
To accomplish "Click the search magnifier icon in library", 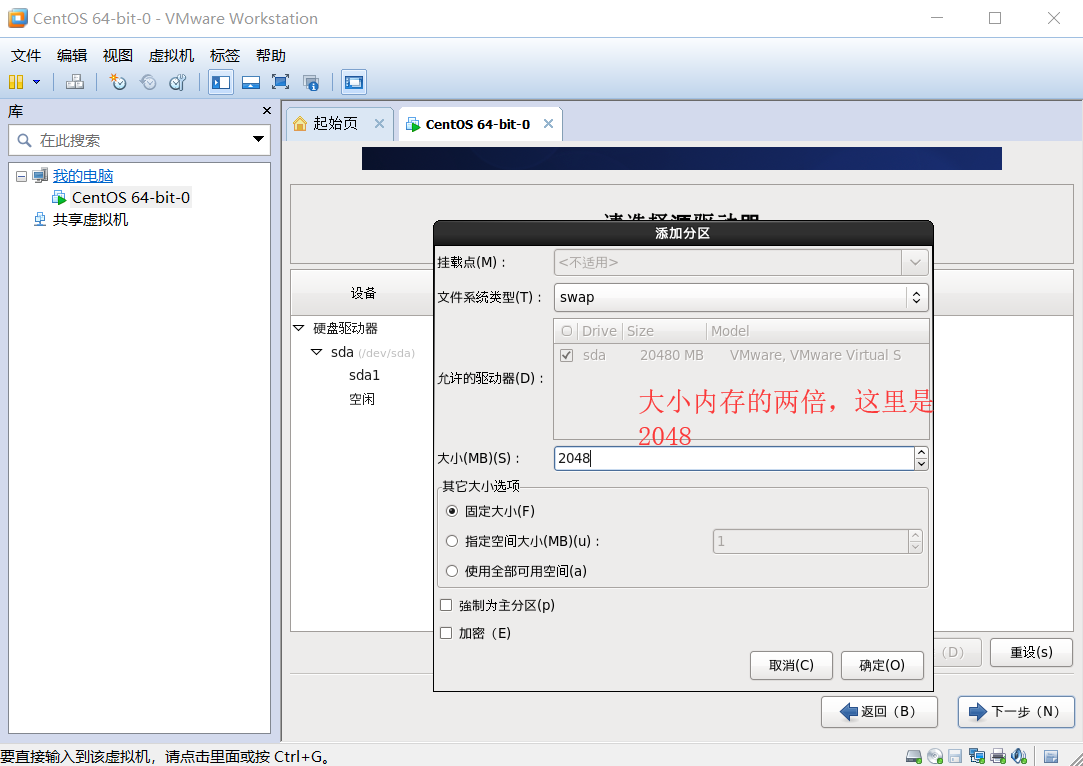I will click(x=24, y=140).
